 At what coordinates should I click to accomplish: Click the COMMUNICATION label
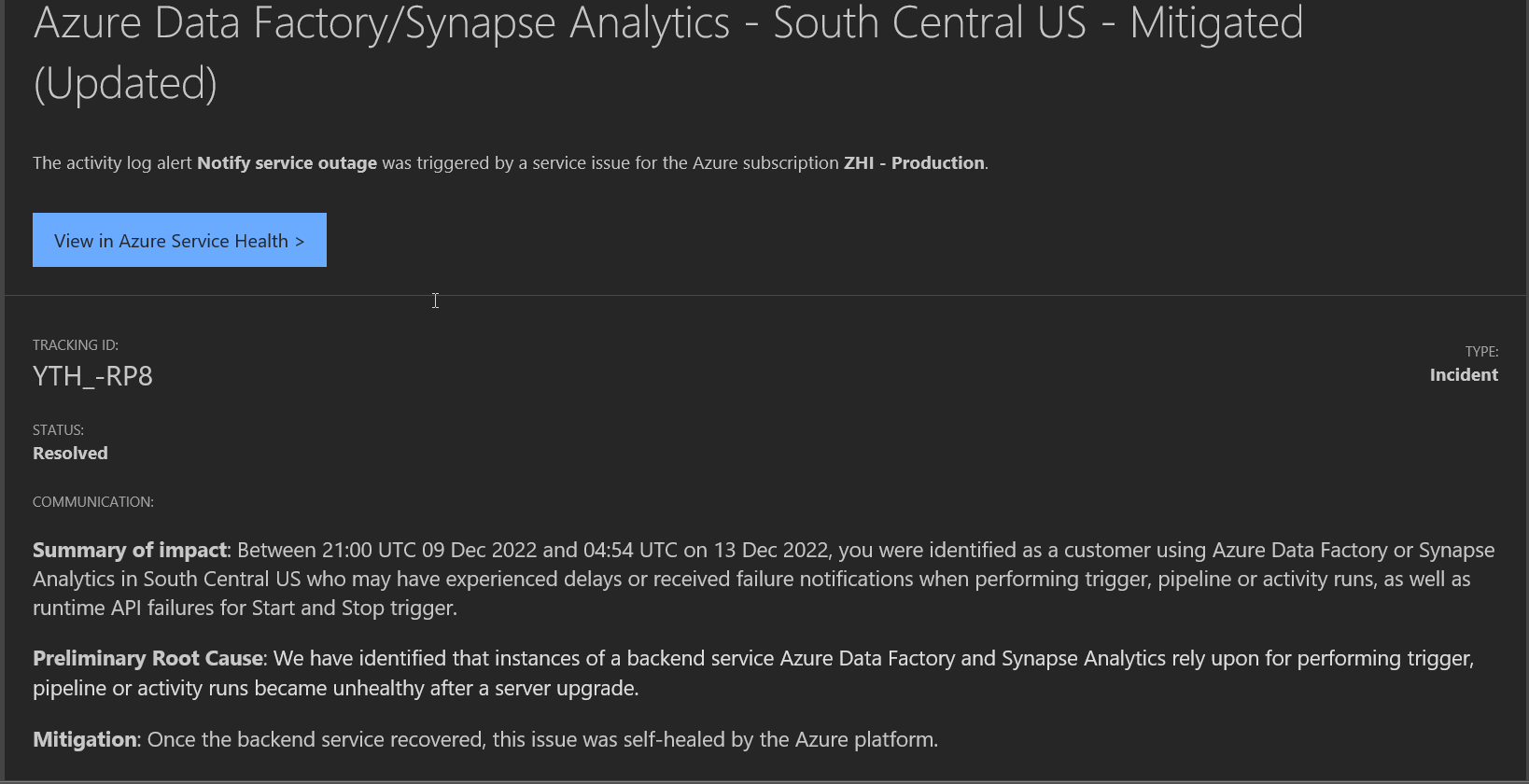click(93, 502)
